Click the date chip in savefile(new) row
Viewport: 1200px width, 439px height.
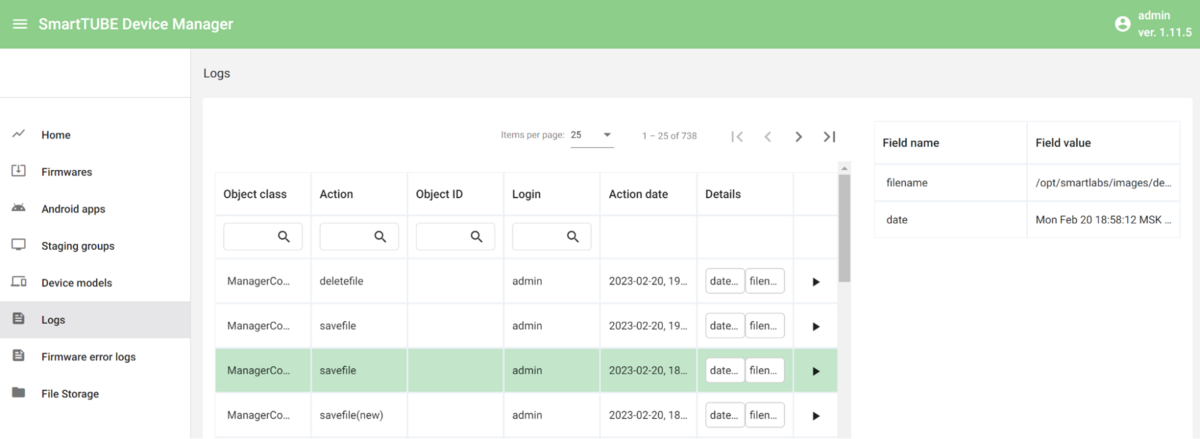tap(725, 415)
